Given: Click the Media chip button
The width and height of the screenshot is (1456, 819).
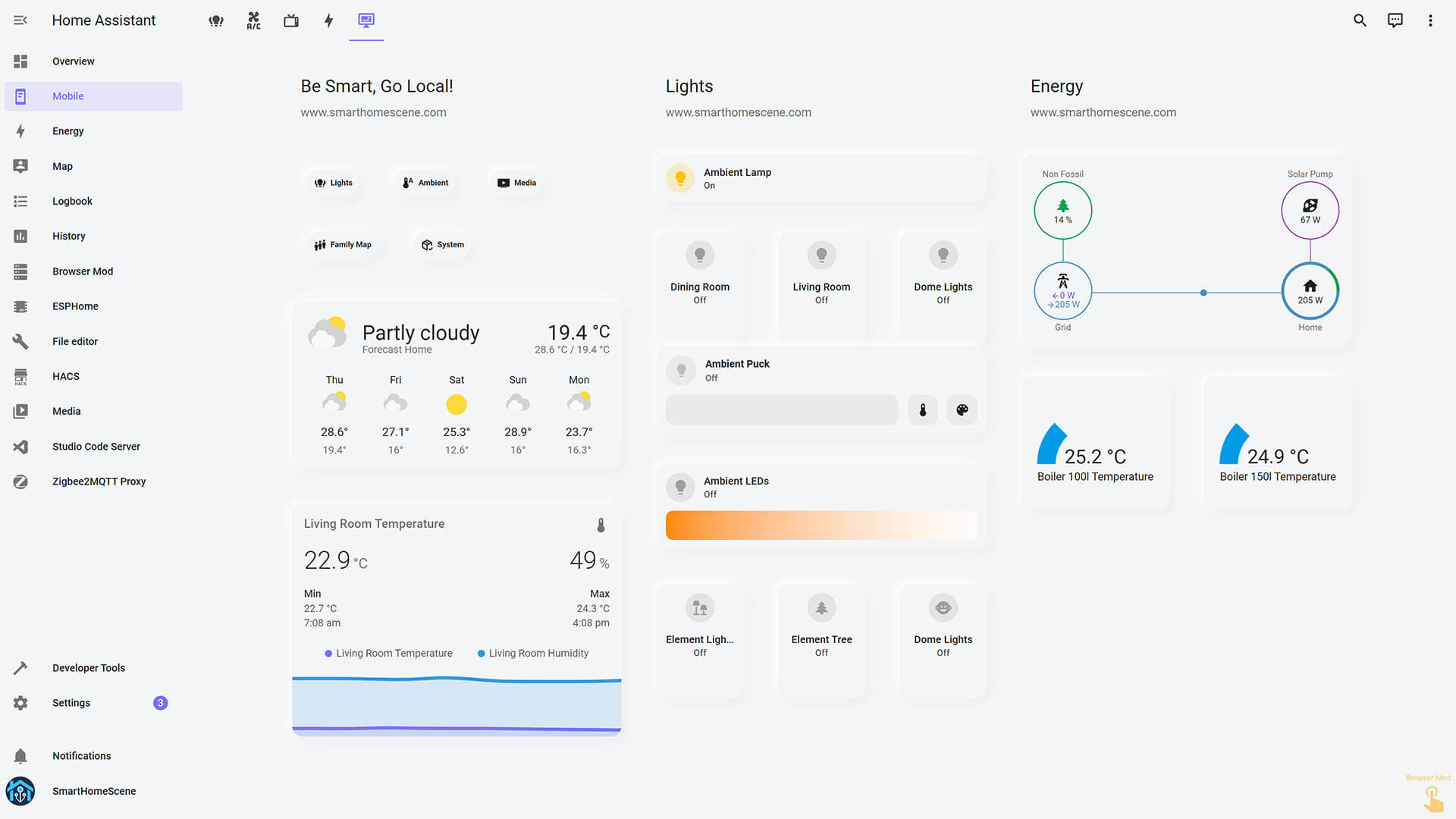Looking at the screenshot, I should pos(516,183).
